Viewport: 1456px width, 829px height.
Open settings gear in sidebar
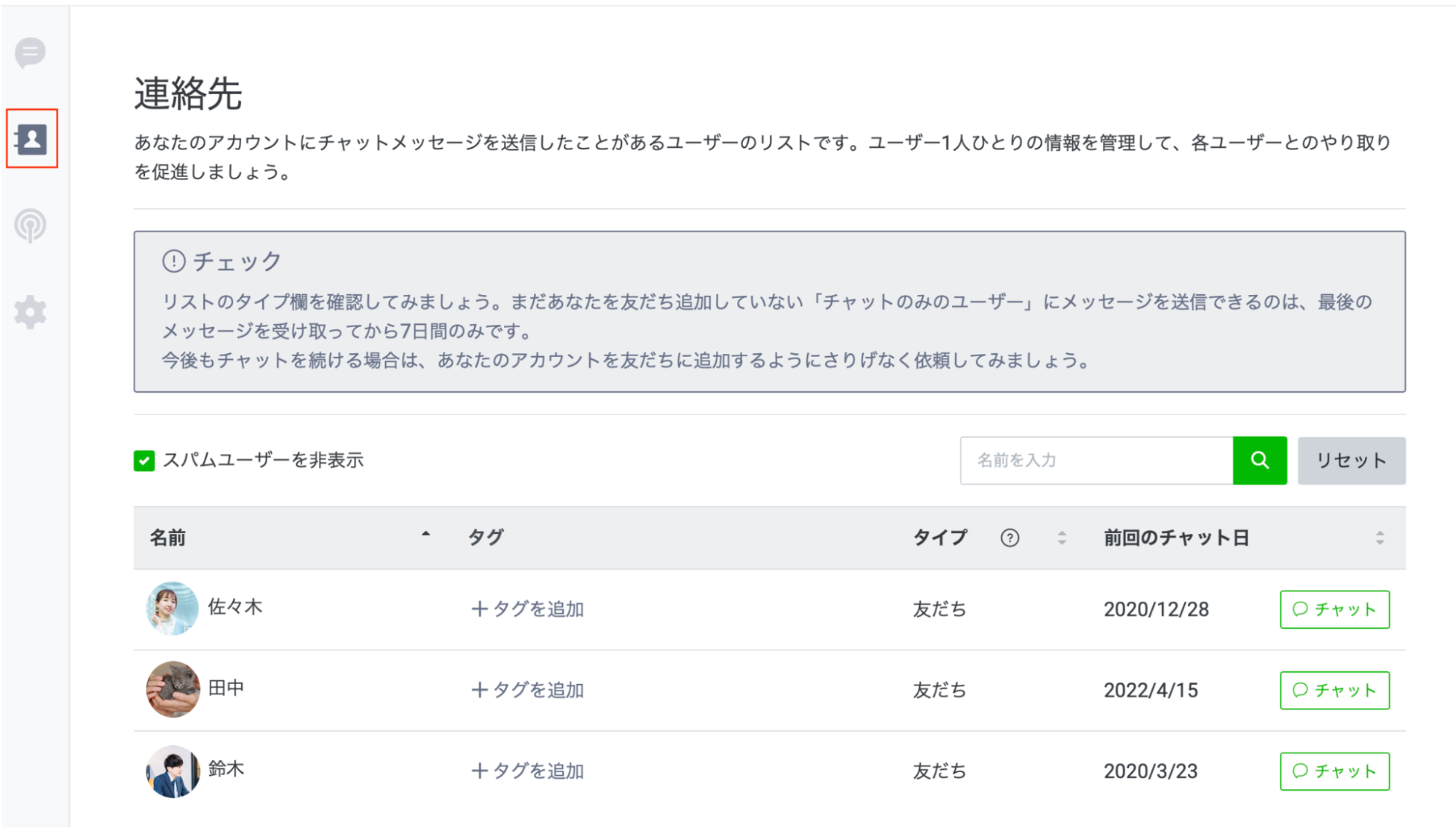[x=31, y=312]
